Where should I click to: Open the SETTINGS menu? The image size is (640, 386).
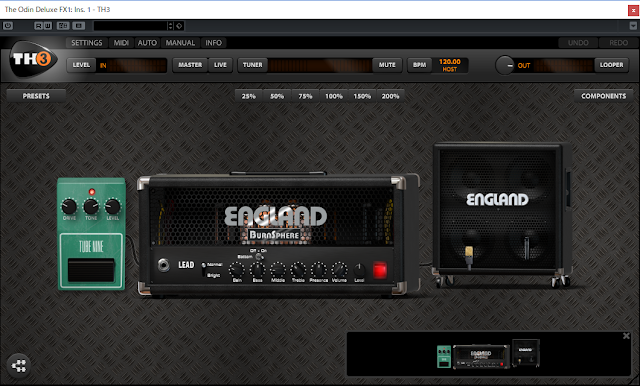click(87, 42)
